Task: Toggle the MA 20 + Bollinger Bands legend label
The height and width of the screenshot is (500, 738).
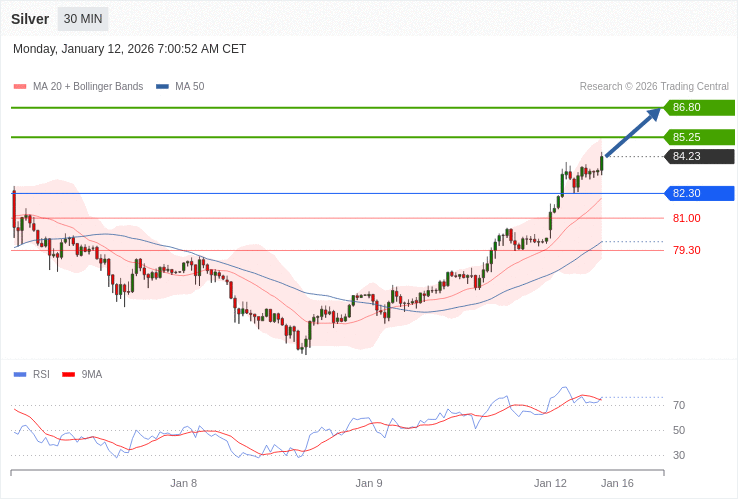Action: (x=88, y=87)
